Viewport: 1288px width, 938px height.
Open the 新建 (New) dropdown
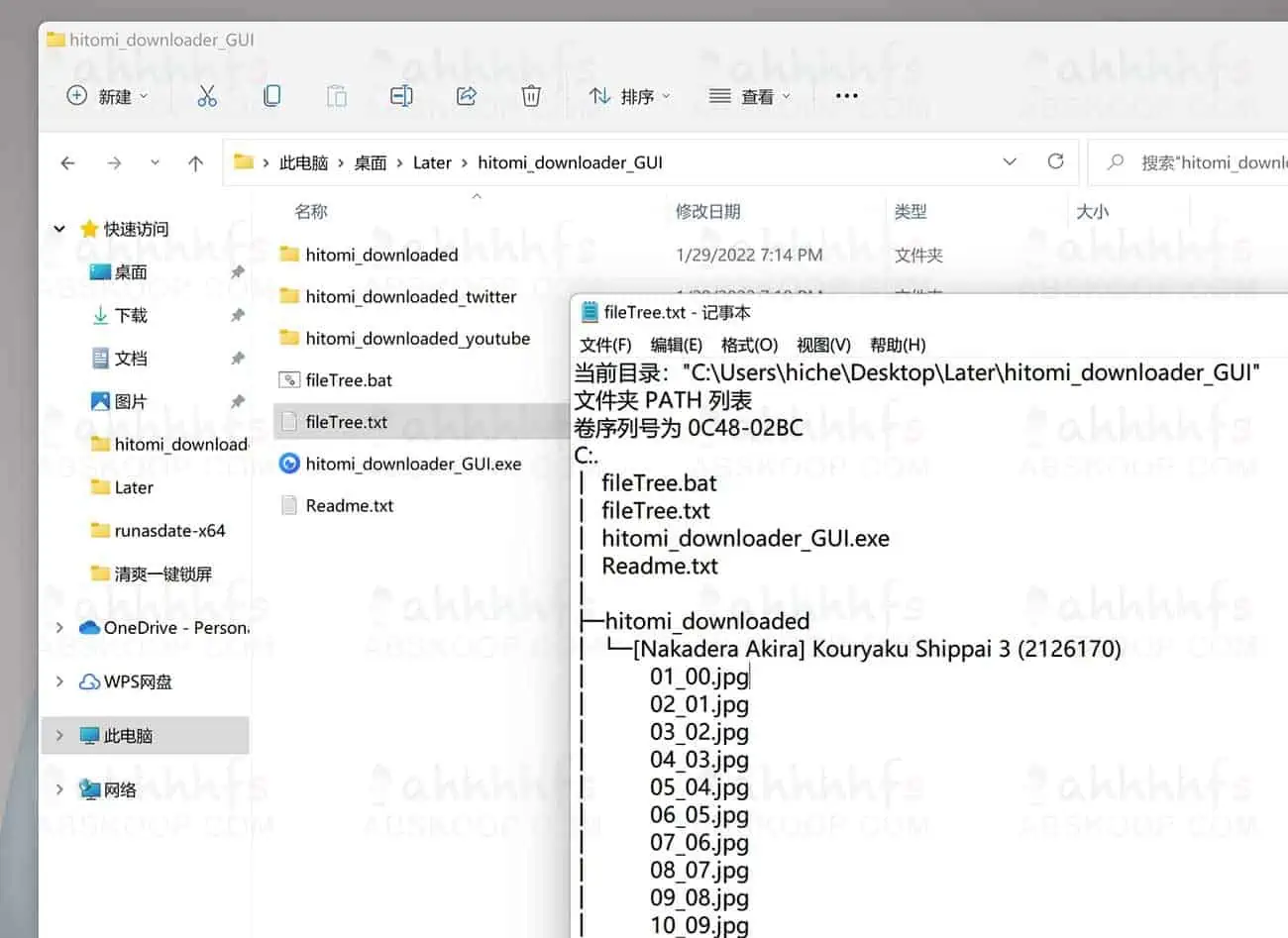tap(106, 95)
